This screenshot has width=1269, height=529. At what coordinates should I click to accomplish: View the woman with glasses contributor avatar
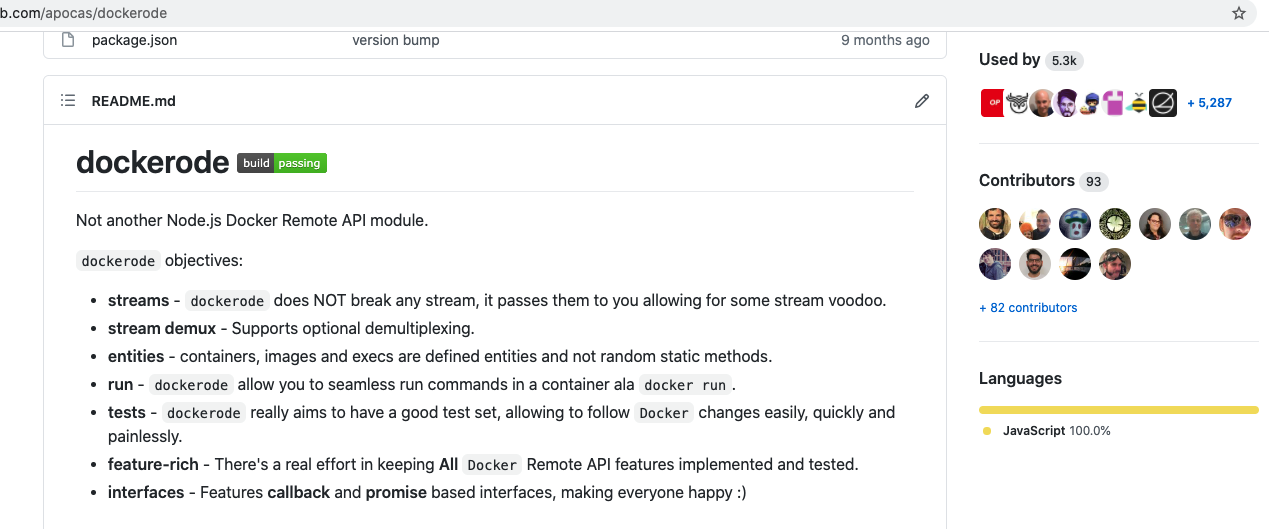[1155, 224]
